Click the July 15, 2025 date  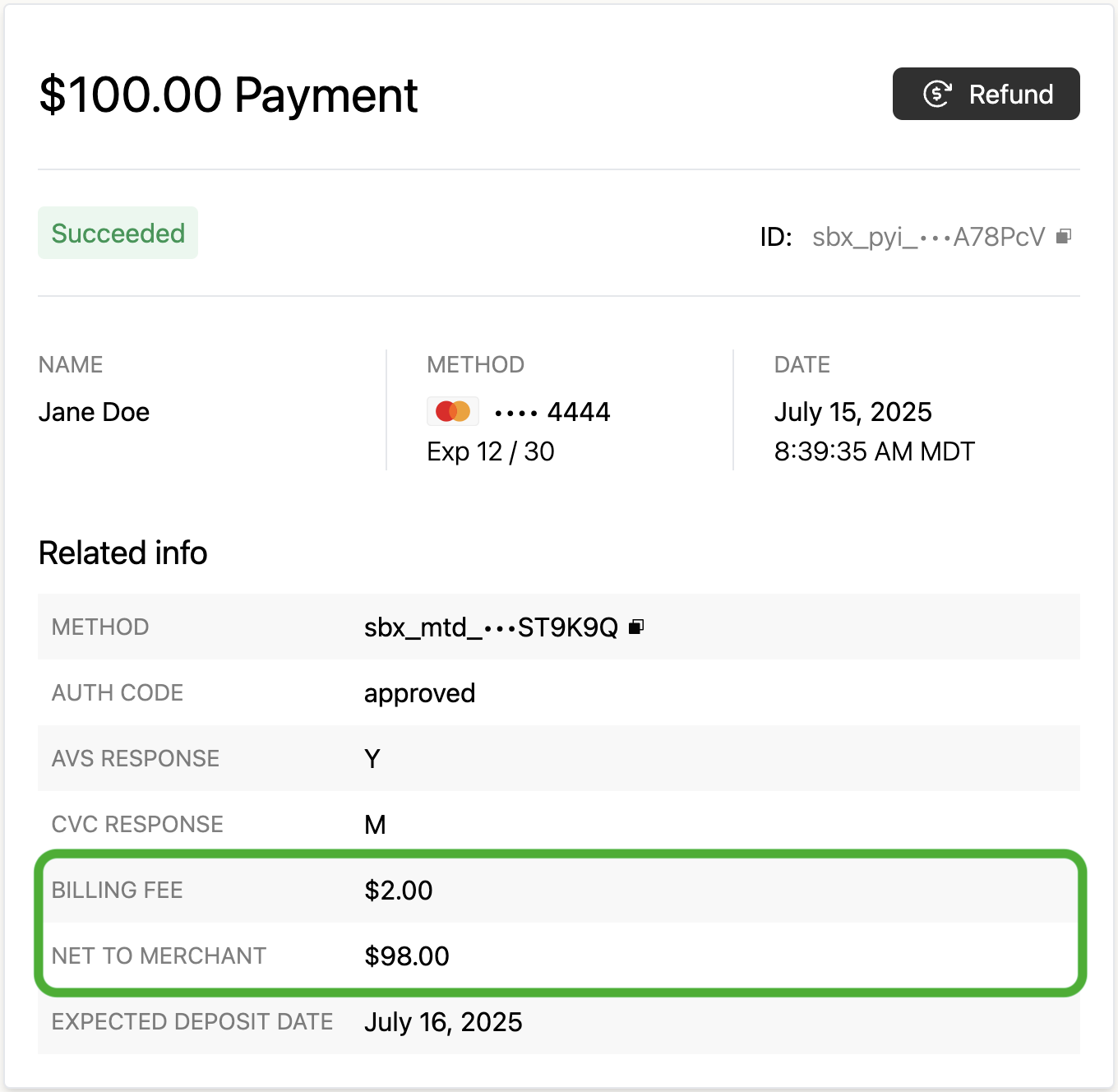tap(852, 412)
